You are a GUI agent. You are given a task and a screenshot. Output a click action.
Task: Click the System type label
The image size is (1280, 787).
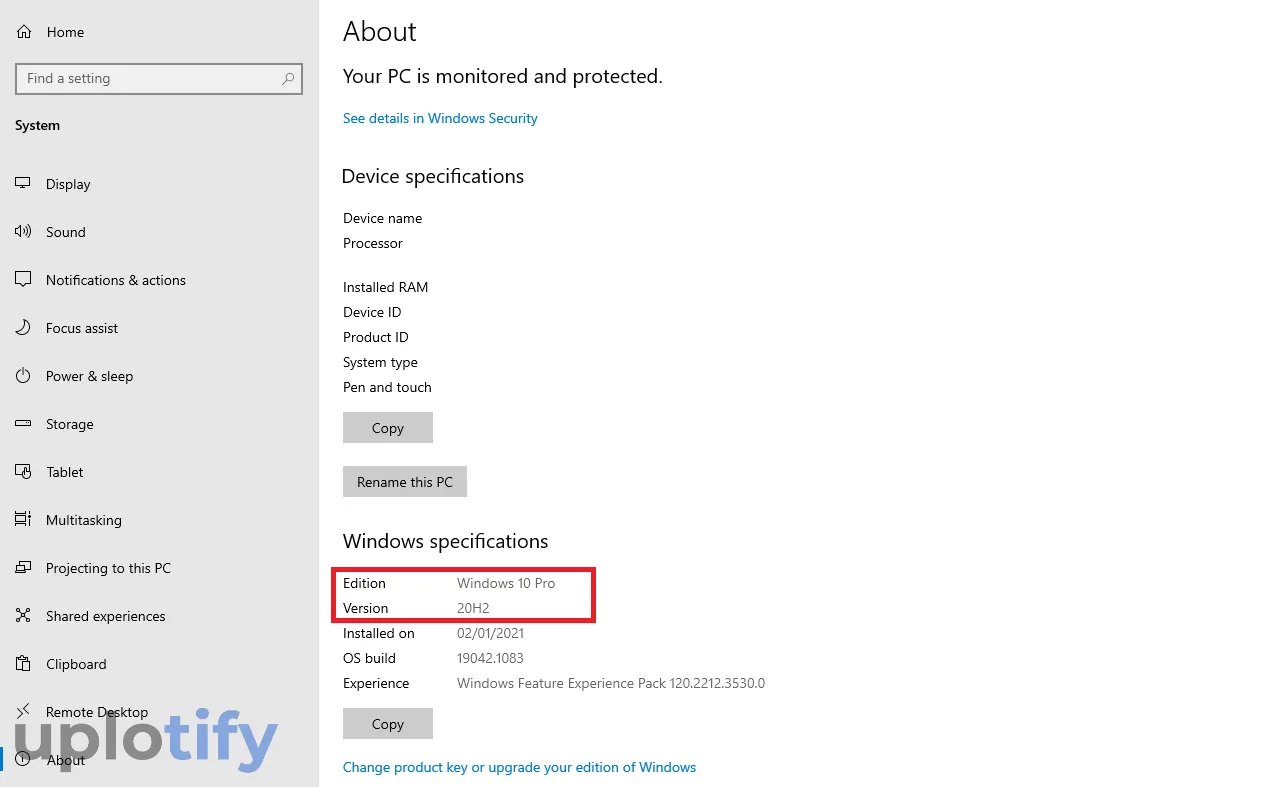tap(380, 362)
